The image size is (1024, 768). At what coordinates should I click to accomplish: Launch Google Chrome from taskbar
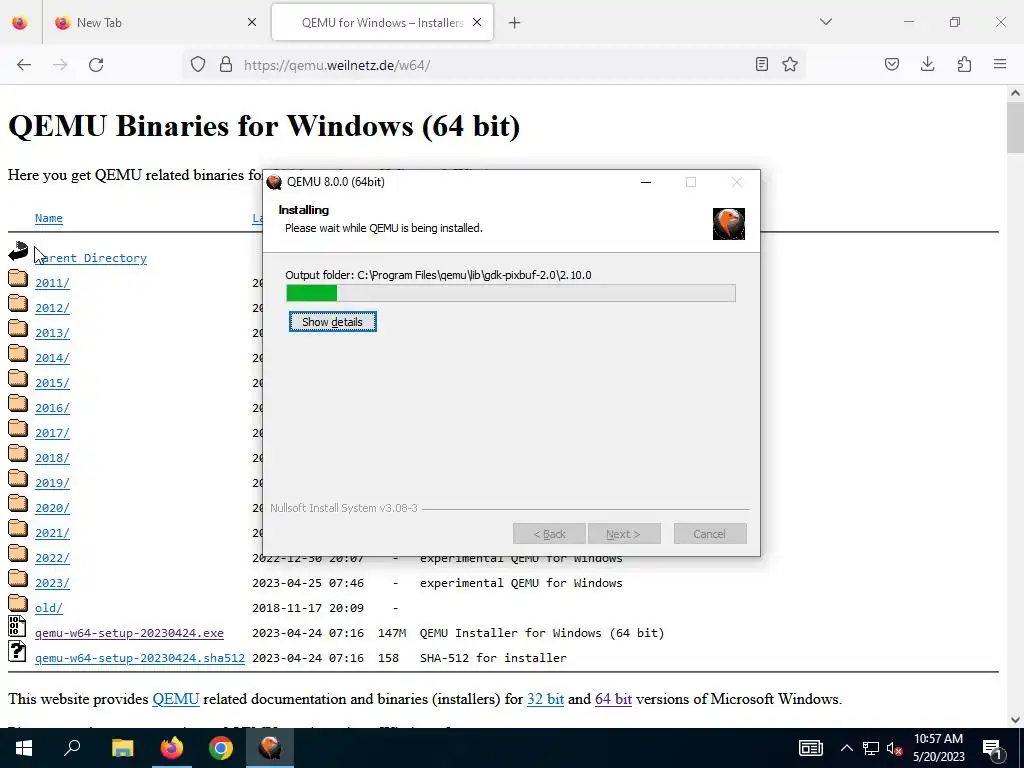(221, 748)
